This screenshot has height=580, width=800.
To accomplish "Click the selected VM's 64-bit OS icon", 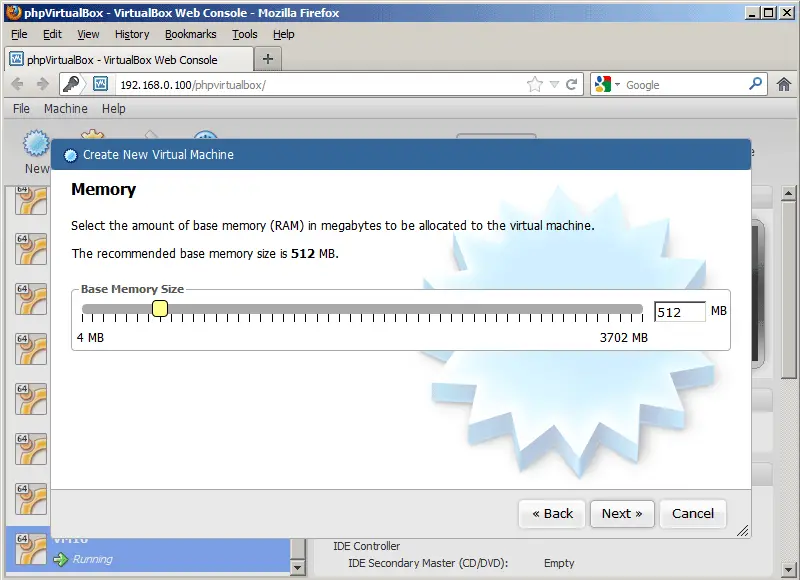I will [31, 549].
